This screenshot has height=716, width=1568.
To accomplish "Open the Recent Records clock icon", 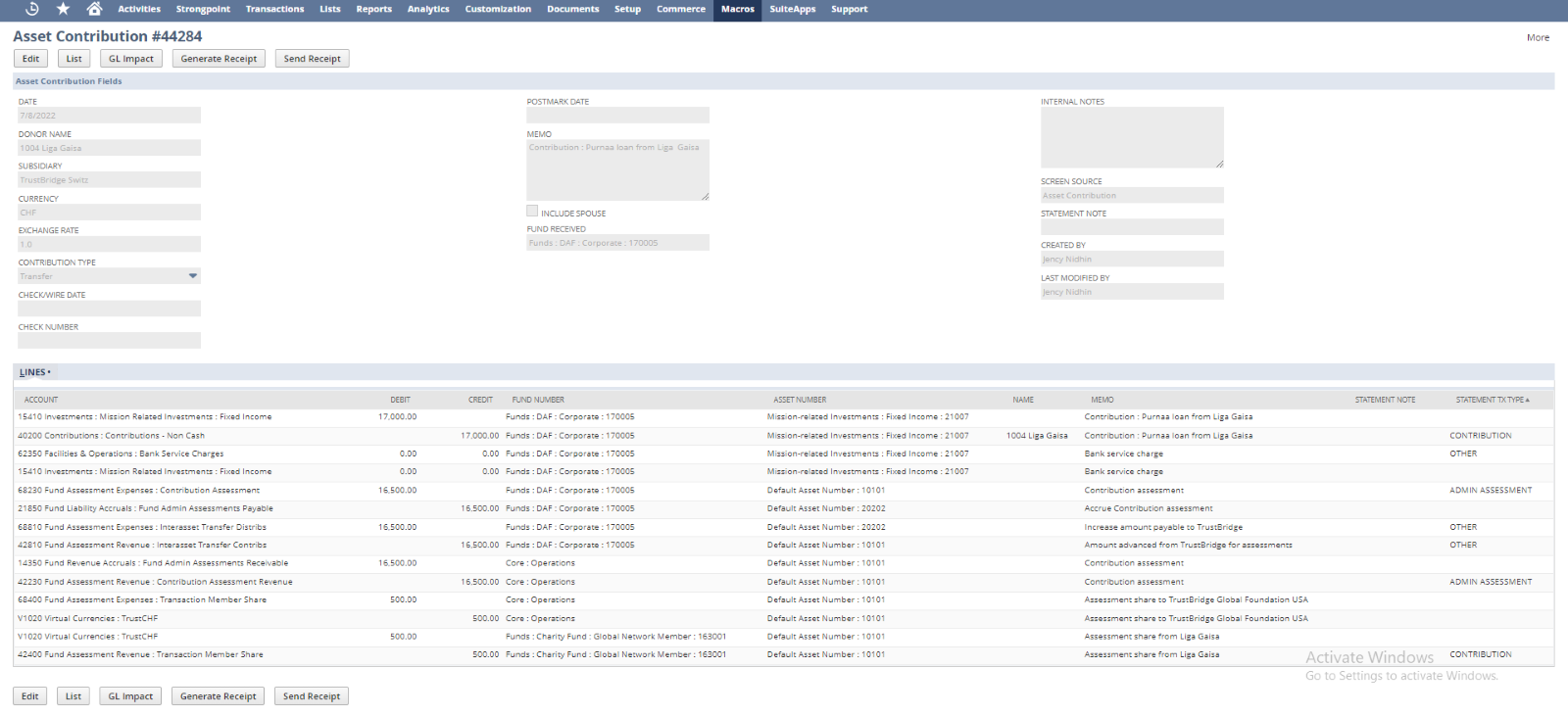I will click(x=31, y=9).
